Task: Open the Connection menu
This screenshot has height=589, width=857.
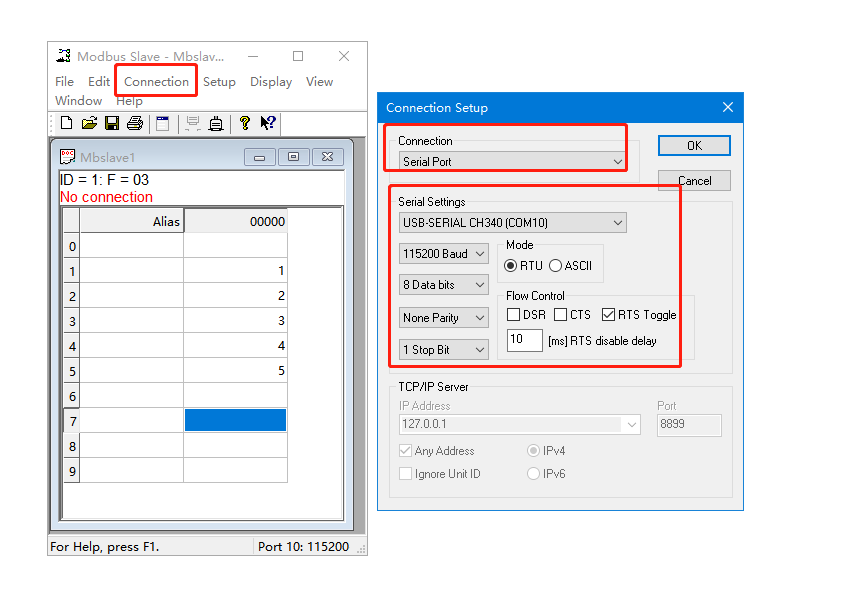Action: [x=156, y=82]
